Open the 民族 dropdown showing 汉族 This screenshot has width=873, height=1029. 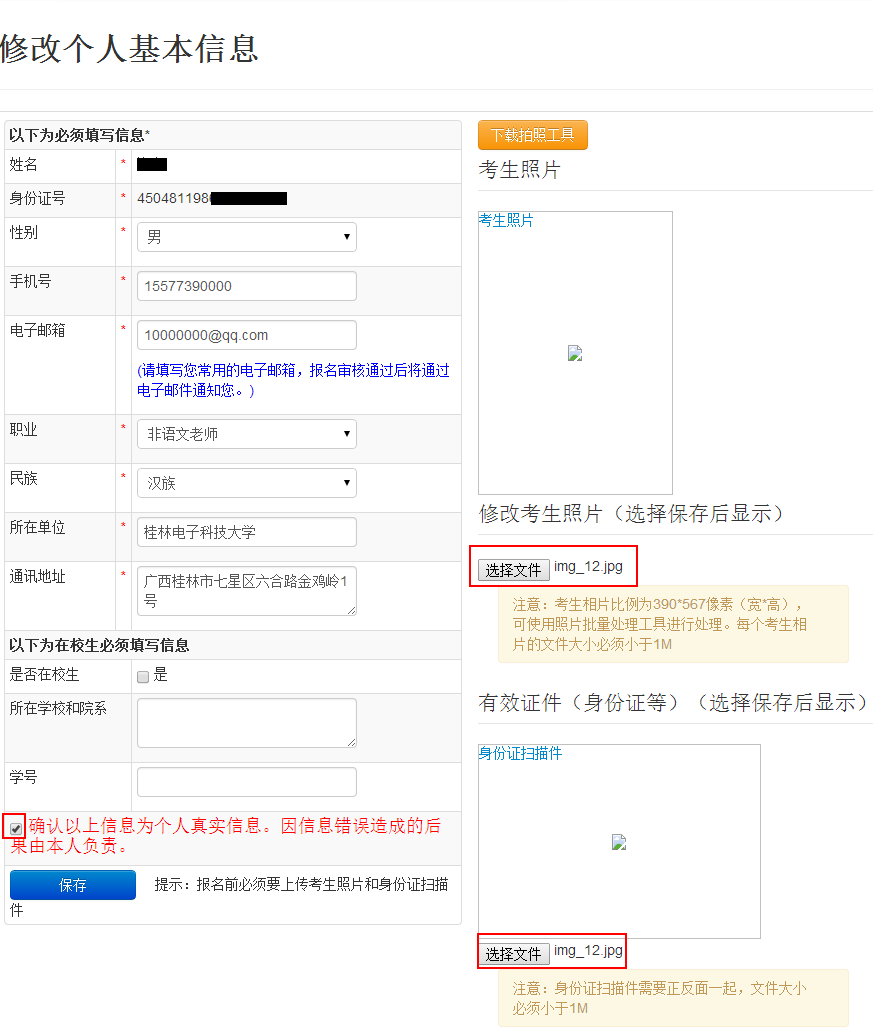[x=246, y=483]
